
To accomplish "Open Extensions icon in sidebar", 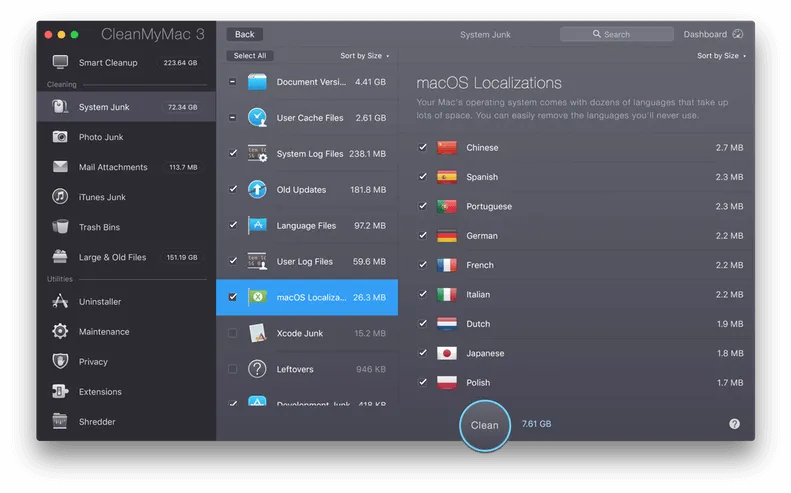I will point(60,391).
